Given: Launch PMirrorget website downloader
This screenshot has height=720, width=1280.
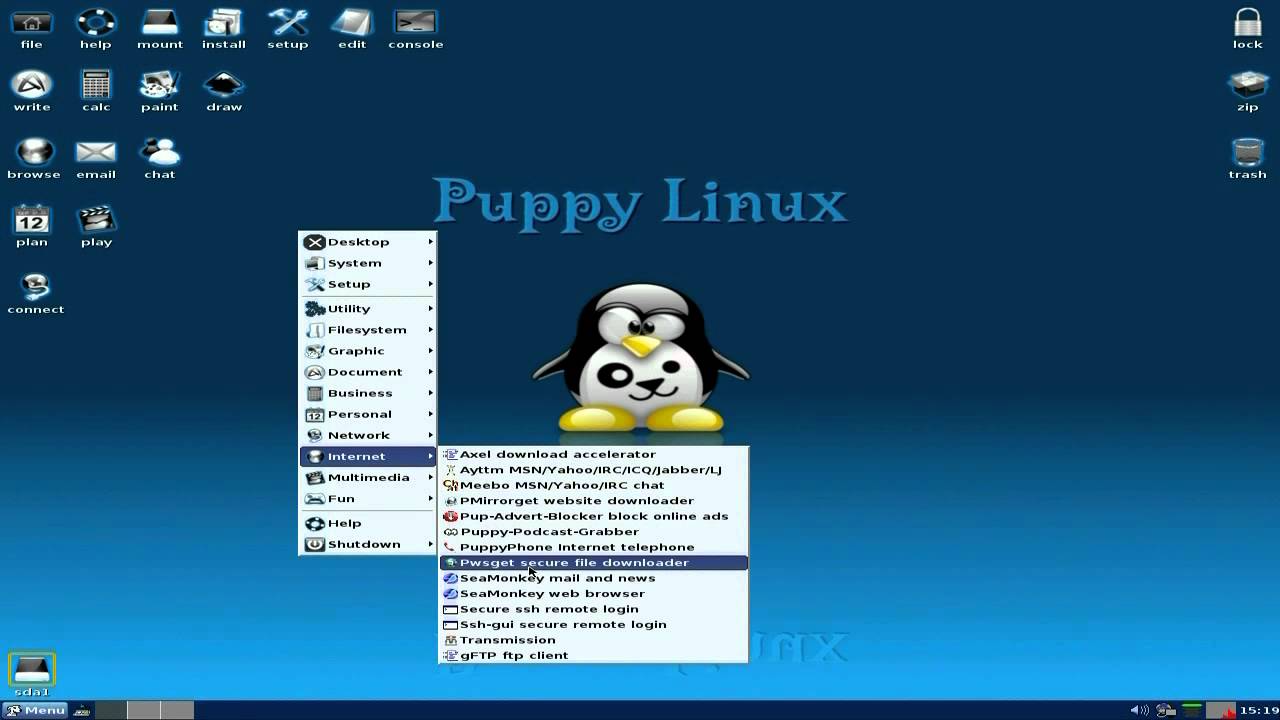Looking at the screenshot, I should point(594,501).
